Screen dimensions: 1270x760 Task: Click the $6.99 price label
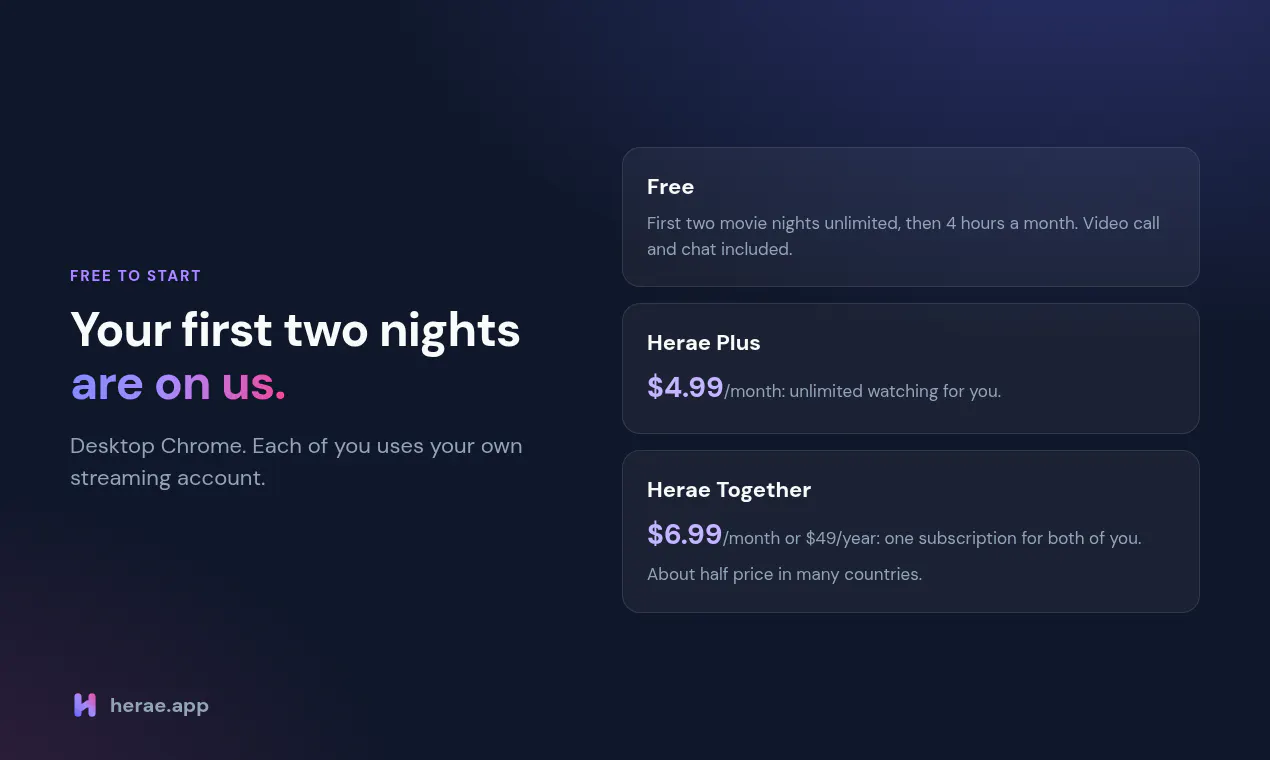click(685, 534)
